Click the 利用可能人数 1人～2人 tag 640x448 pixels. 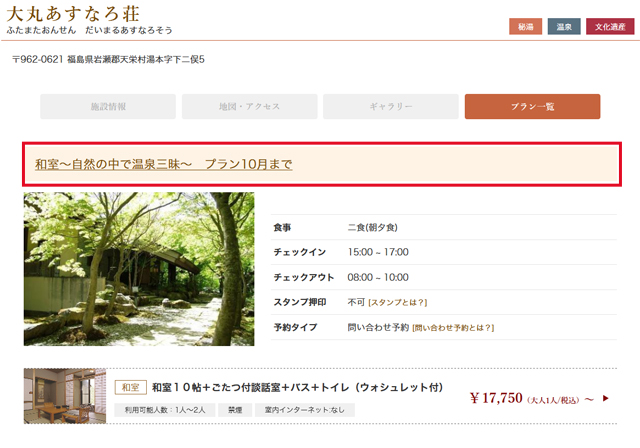point(164,410)
